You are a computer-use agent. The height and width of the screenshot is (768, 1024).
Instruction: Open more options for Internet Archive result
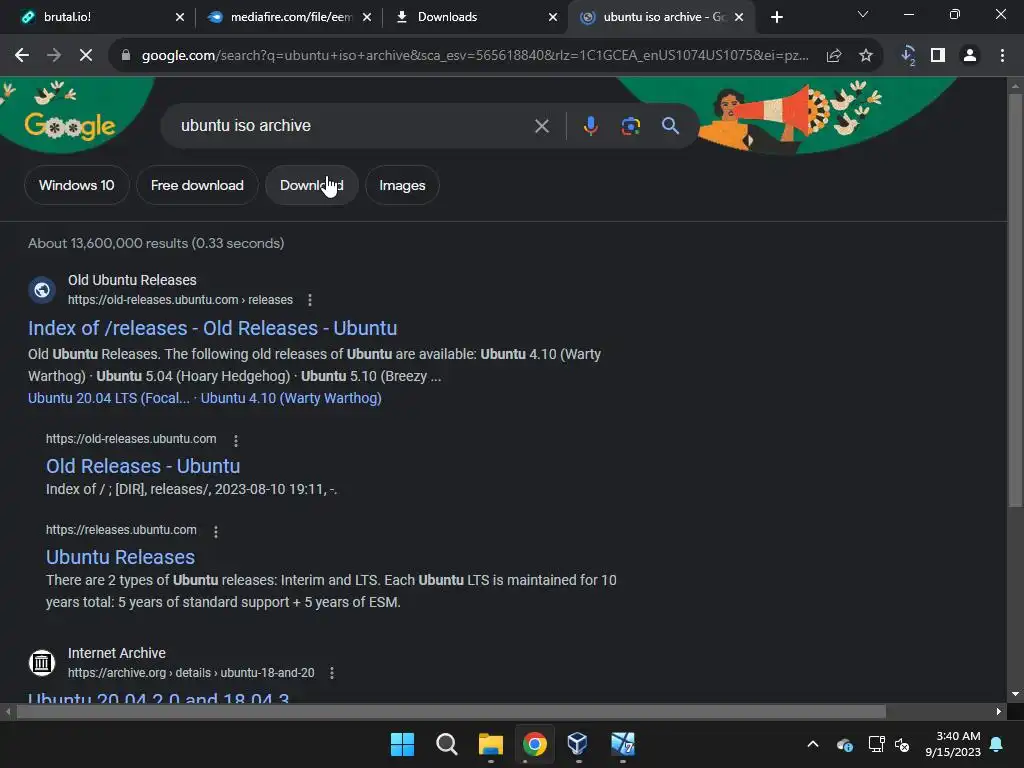pyautogui.click(x=332, y=673)
